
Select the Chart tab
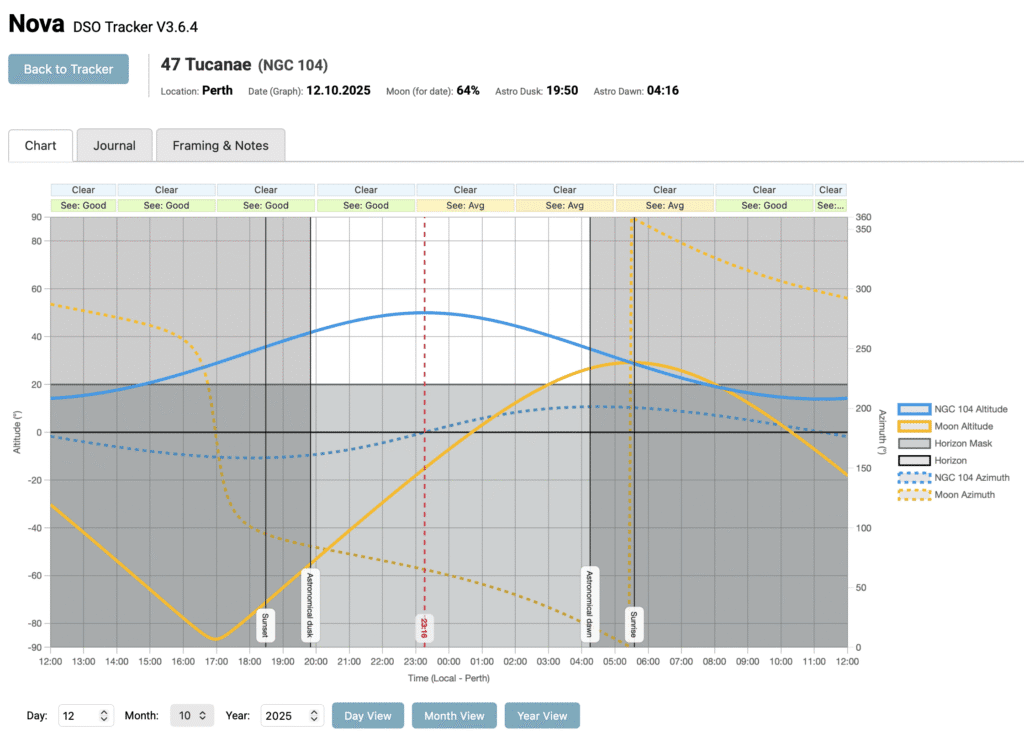click(x=41, y=145)
